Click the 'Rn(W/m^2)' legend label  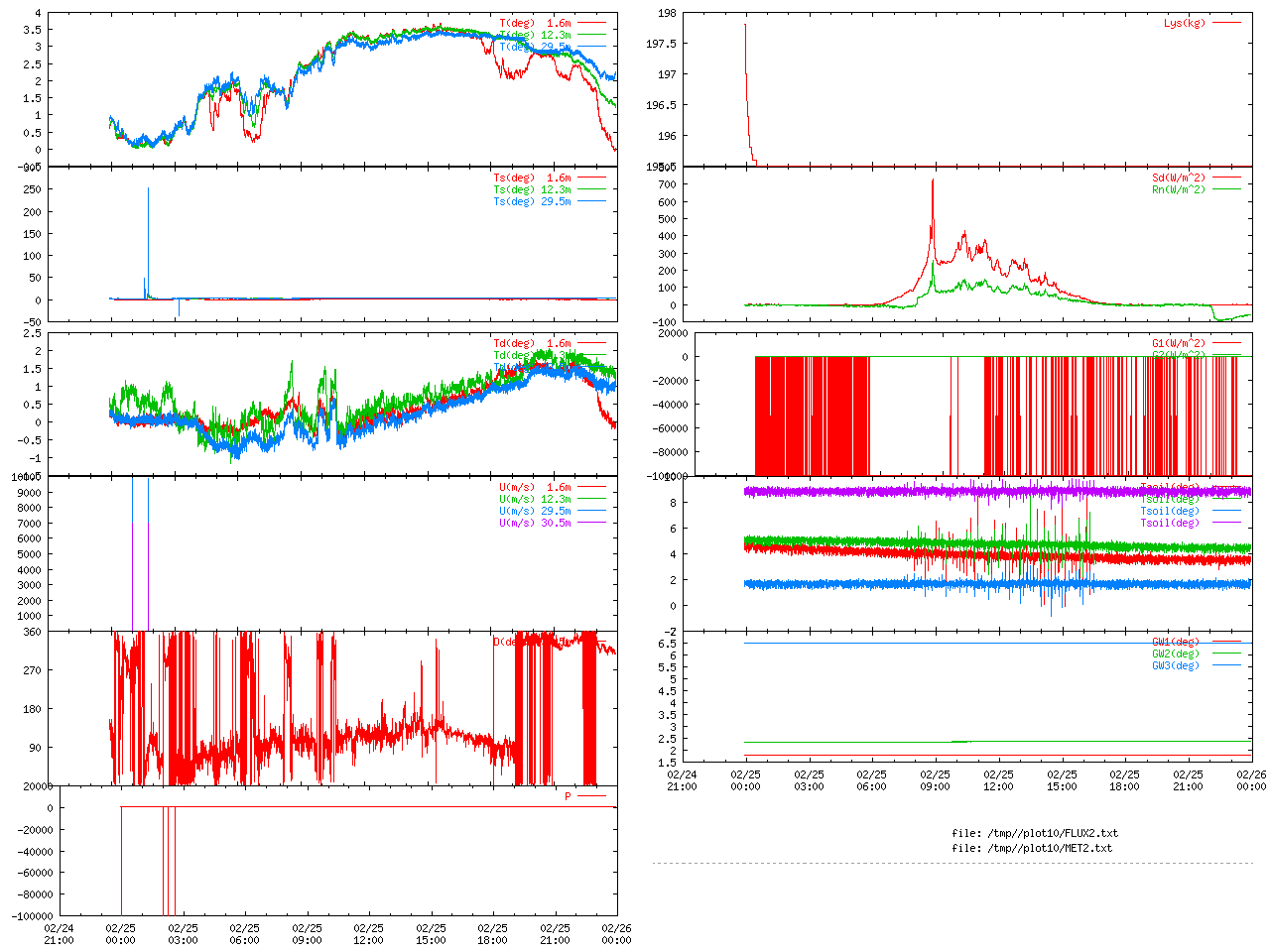click(1179, 190)
